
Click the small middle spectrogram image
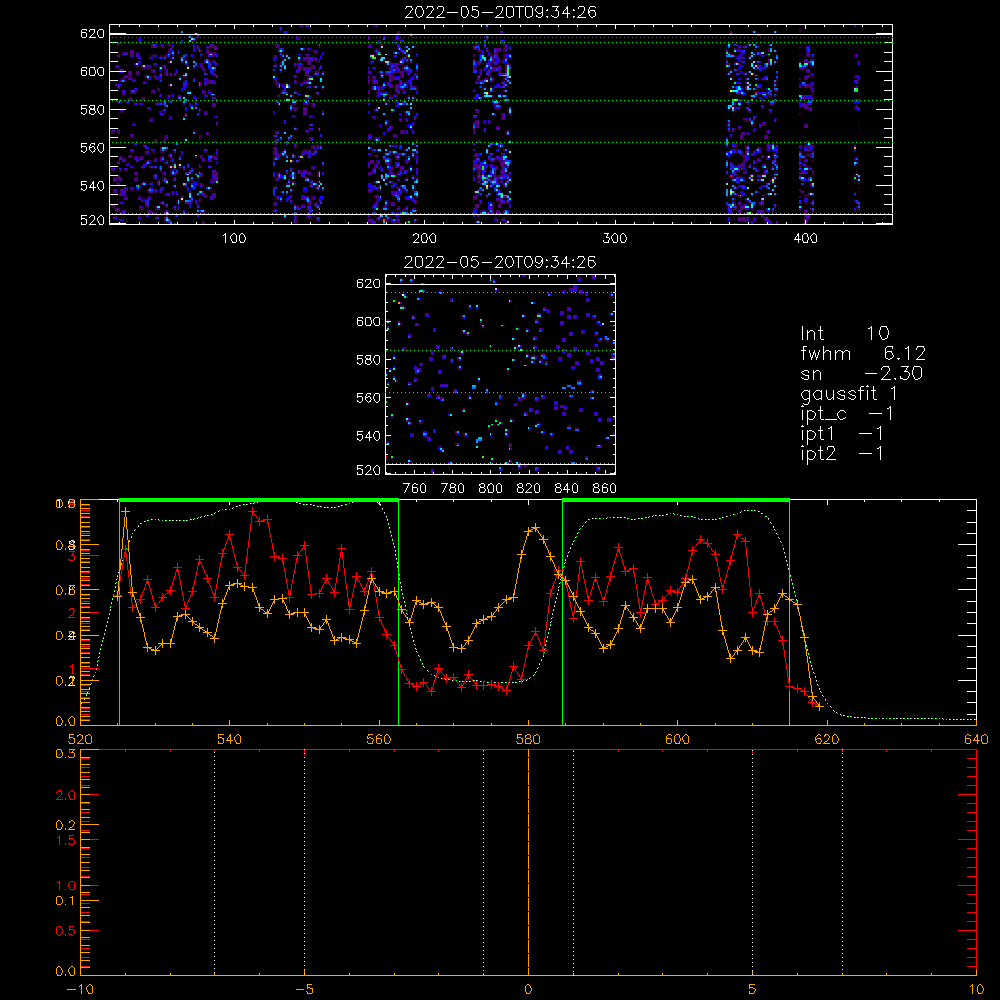click(500, 374)
